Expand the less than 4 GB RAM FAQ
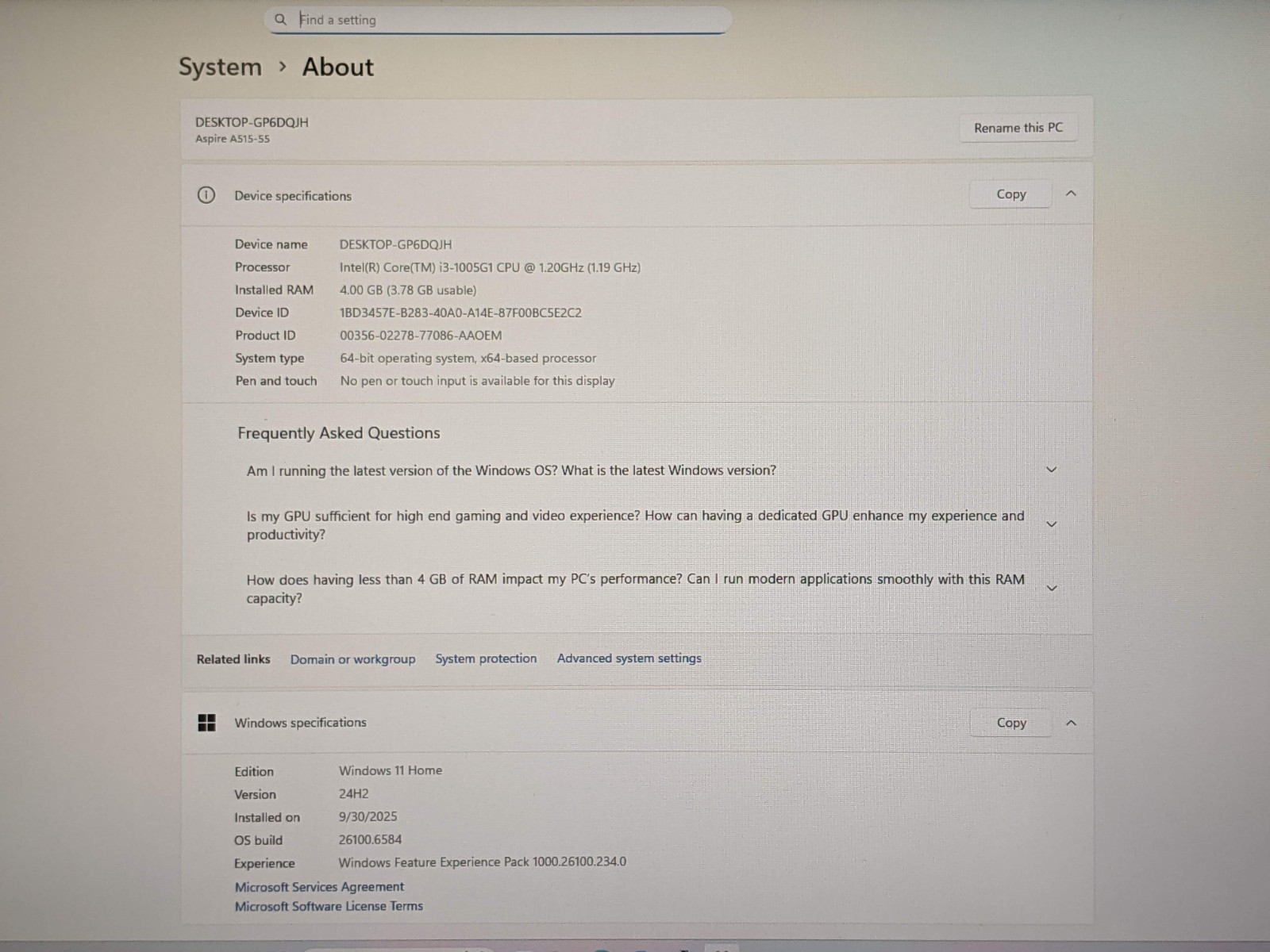This screenshot has height=952, width=1270. coord(1052,588)
